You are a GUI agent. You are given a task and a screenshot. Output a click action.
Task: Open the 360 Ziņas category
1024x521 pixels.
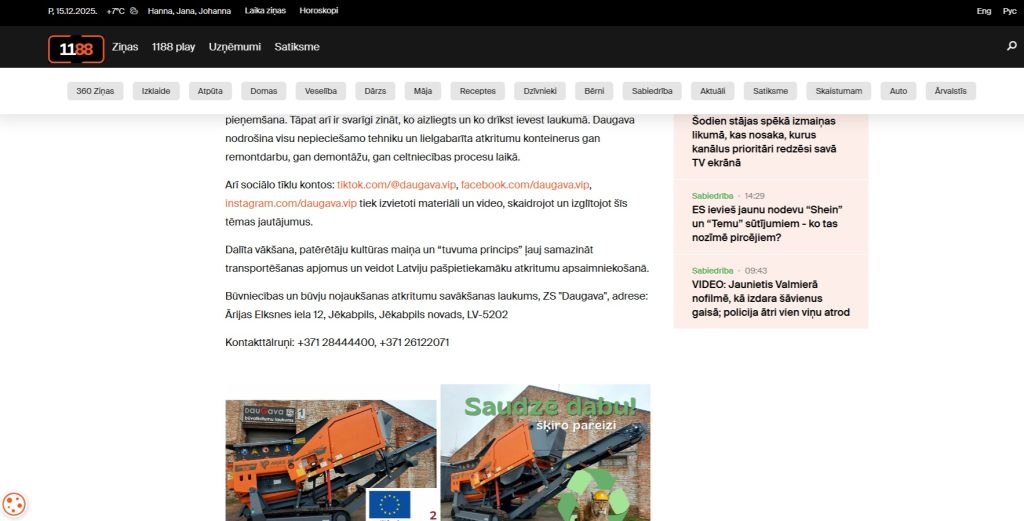coord(95,91)
